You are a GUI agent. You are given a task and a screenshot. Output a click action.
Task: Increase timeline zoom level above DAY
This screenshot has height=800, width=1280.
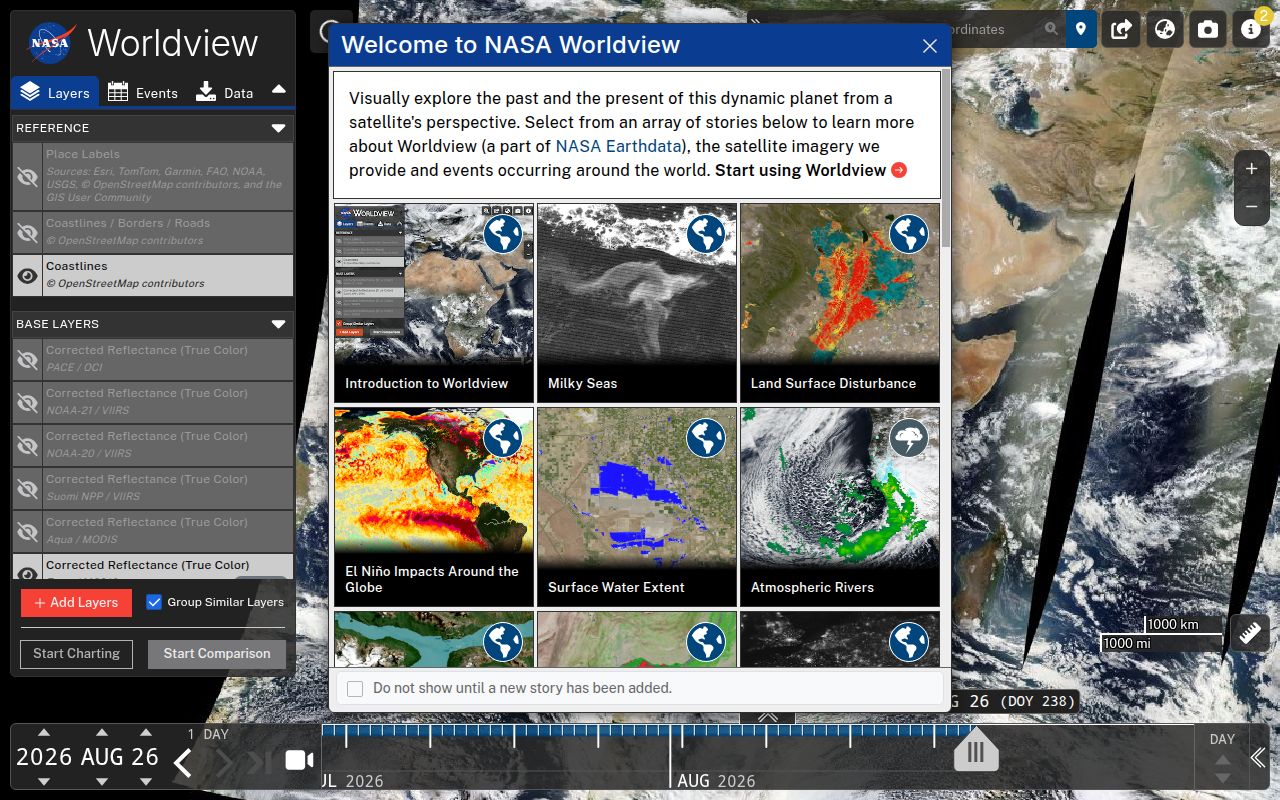1222,759
